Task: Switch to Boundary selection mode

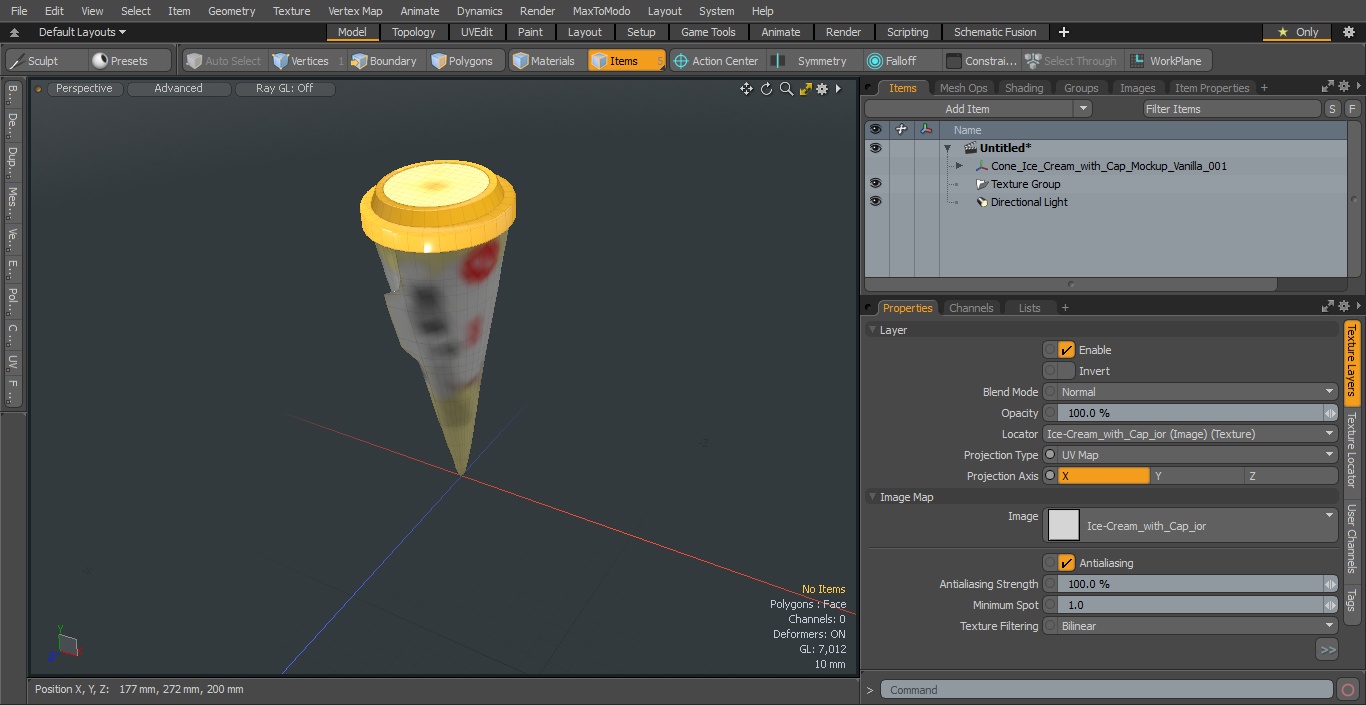Action: [x=383, y=61]
